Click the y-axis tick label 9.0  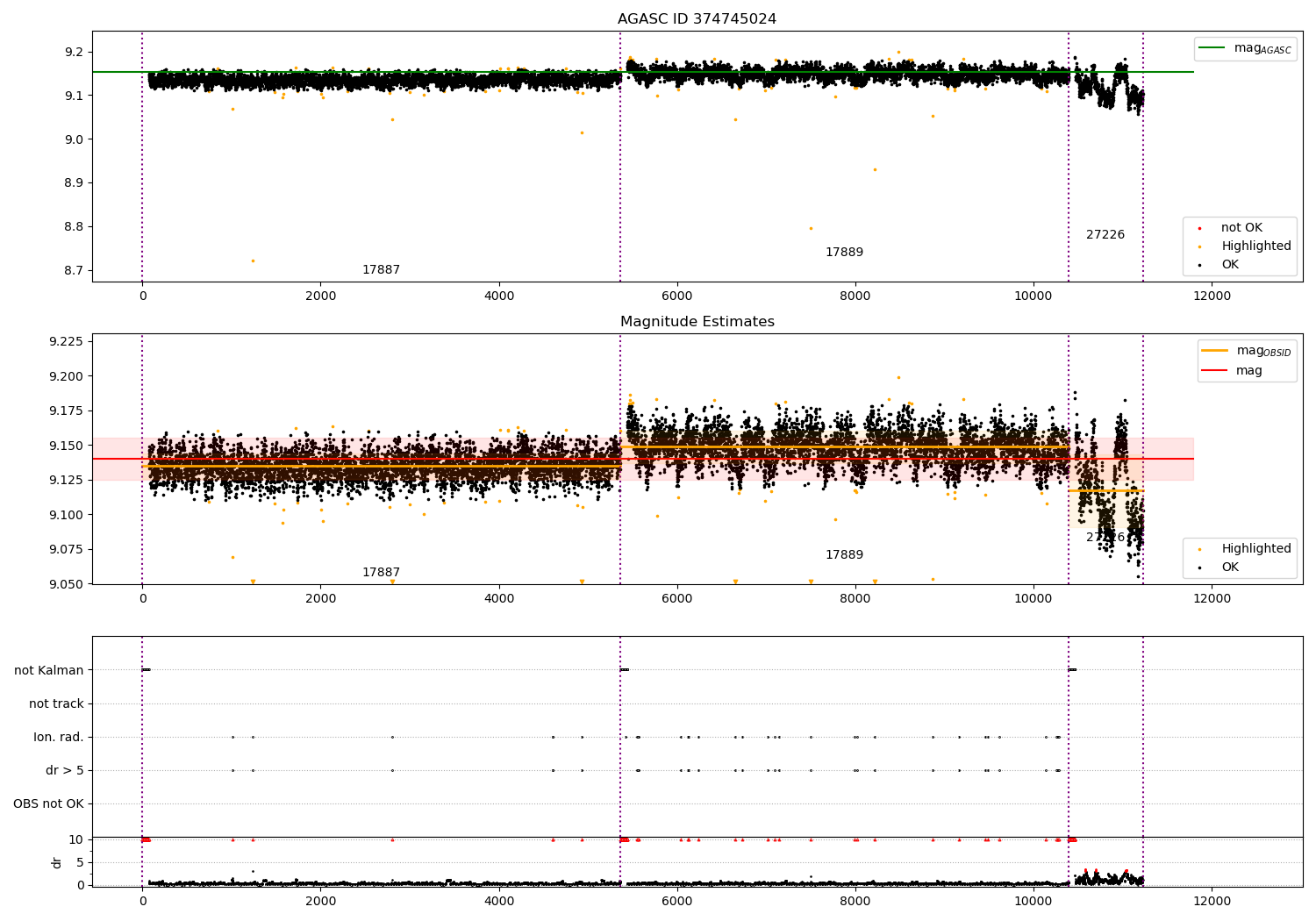pos(74,140)
